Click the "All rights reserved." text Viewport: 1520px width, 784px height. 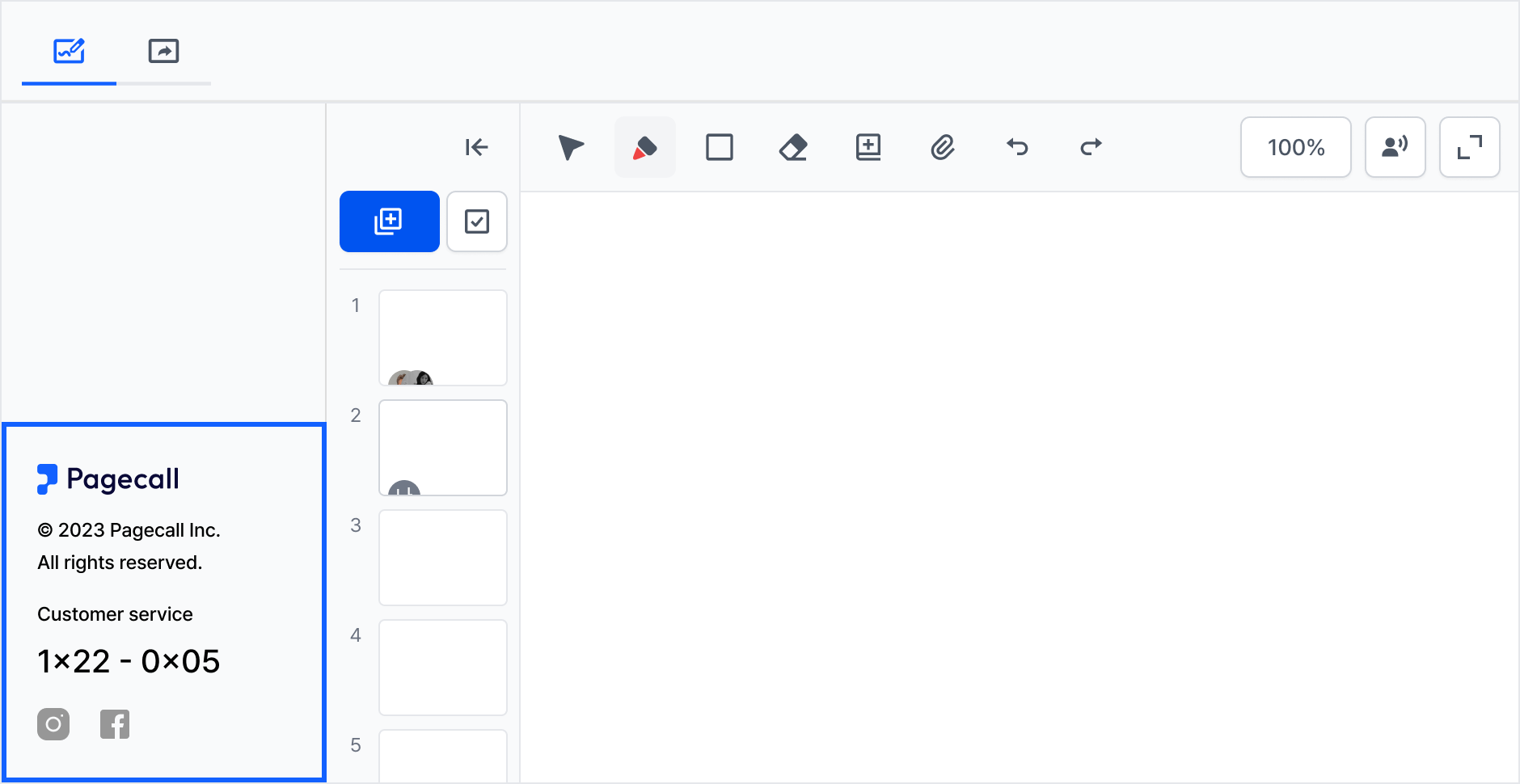point(120,563)
